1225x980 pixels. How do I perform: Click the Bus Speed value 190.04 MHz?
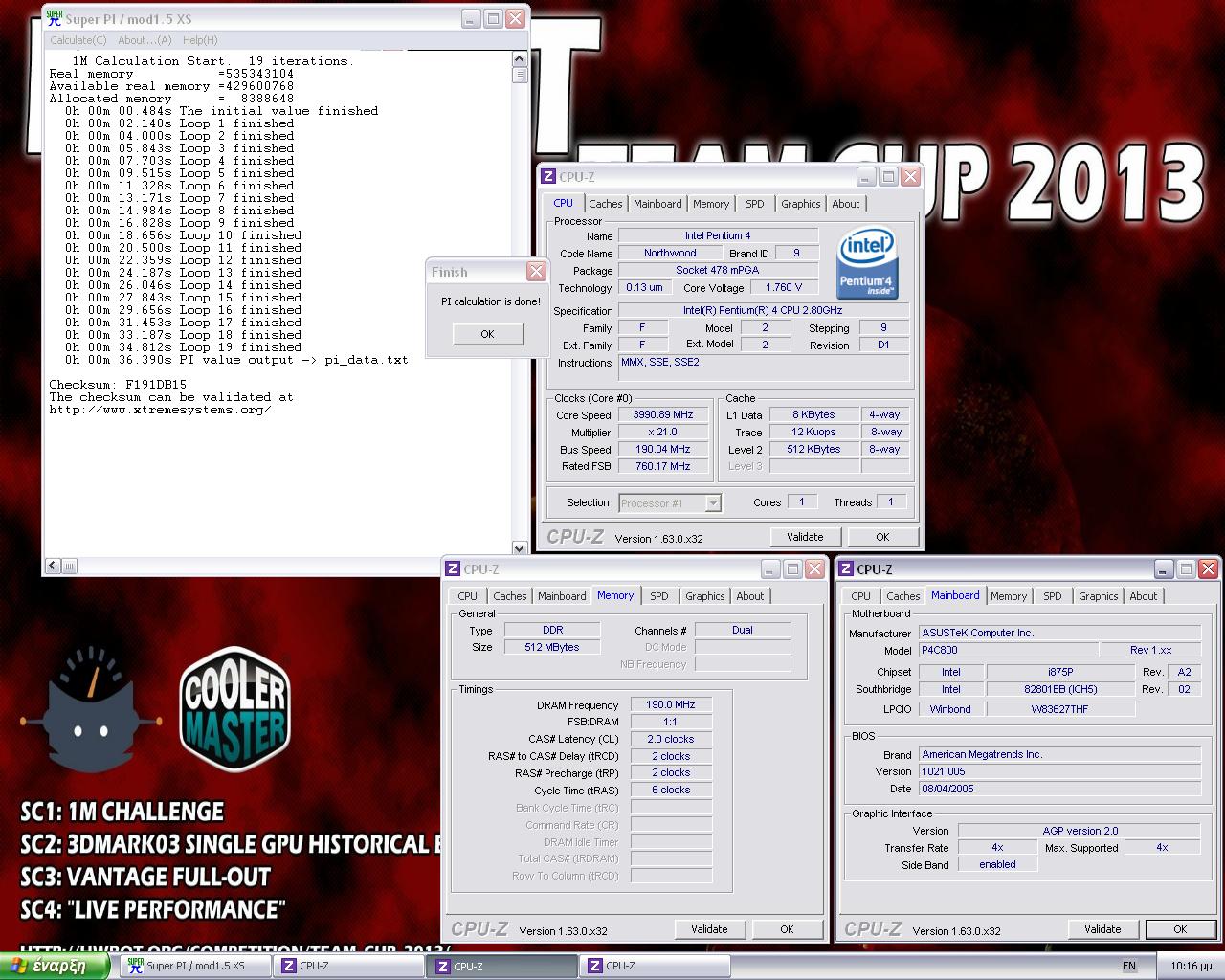[x=663, y=449]
